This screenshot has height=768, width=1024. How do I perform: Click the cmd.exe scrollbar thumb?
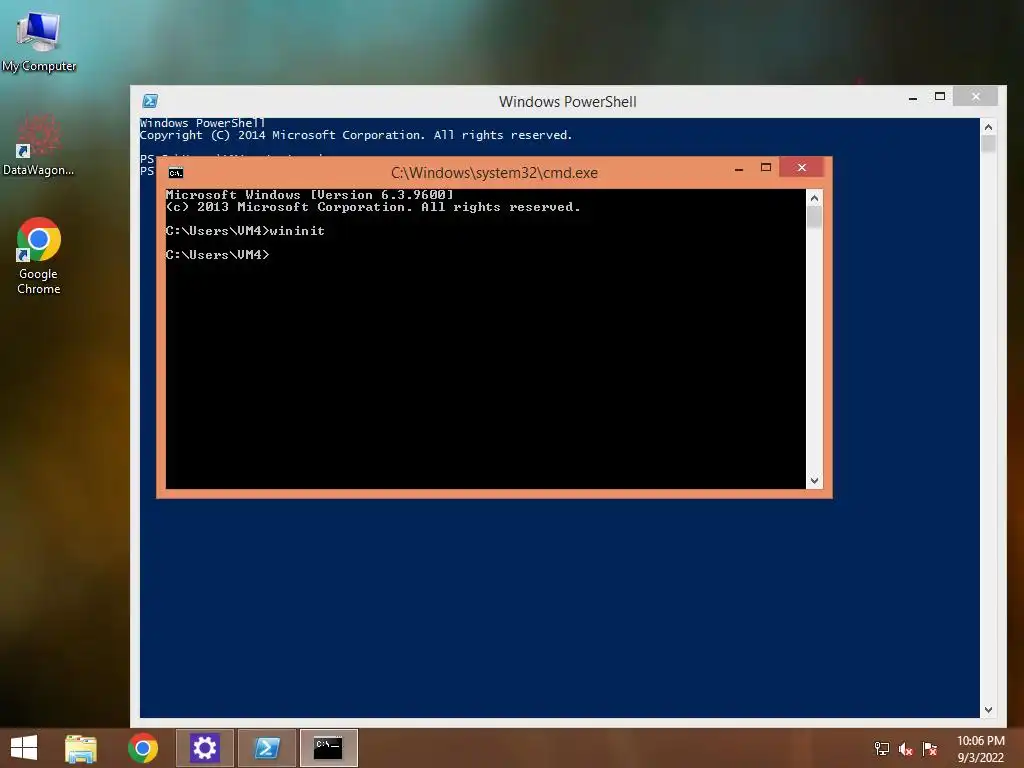[x=814, y=217]
